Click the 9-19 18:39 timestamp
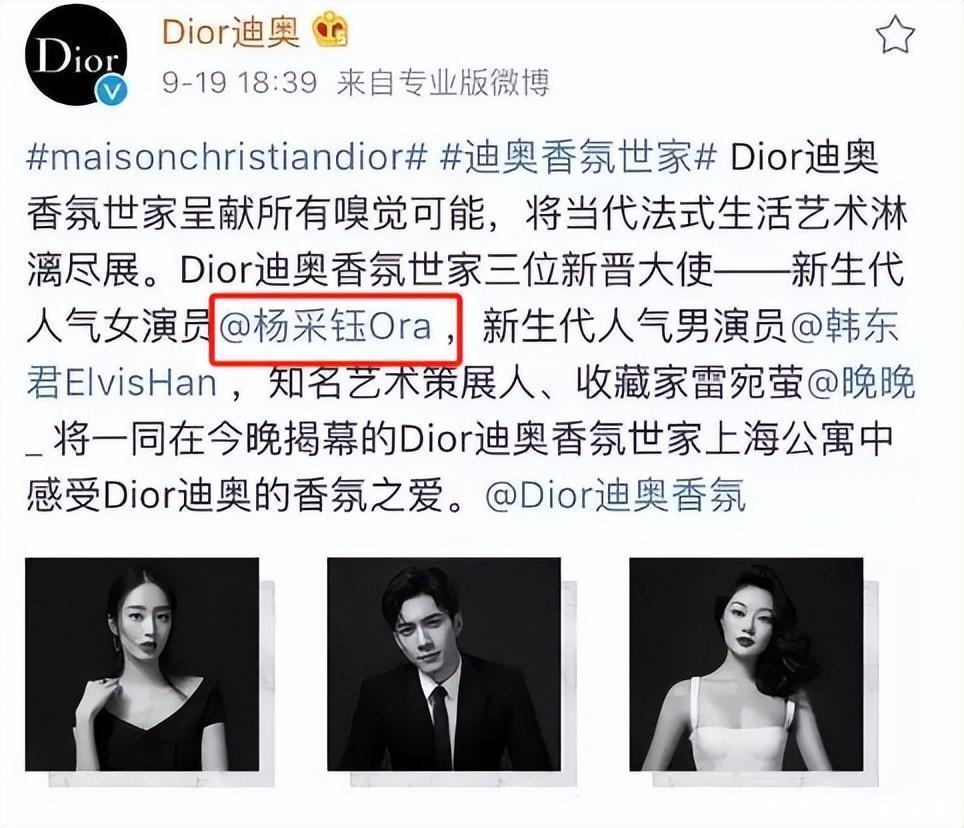Image resolution: width=964 pixels, height=828 pixels. [240, 82]
